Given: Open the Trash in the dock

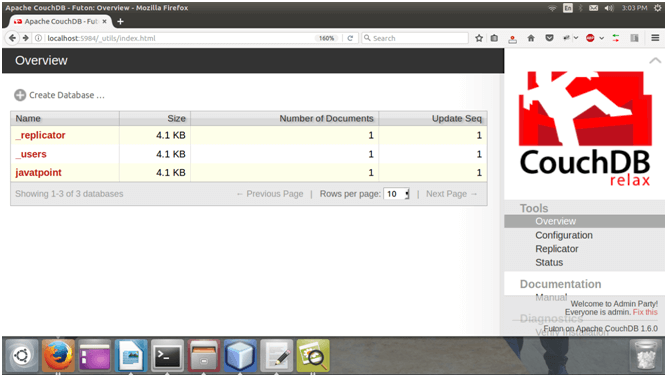Looking at the screenshot, I should [646, 355].
